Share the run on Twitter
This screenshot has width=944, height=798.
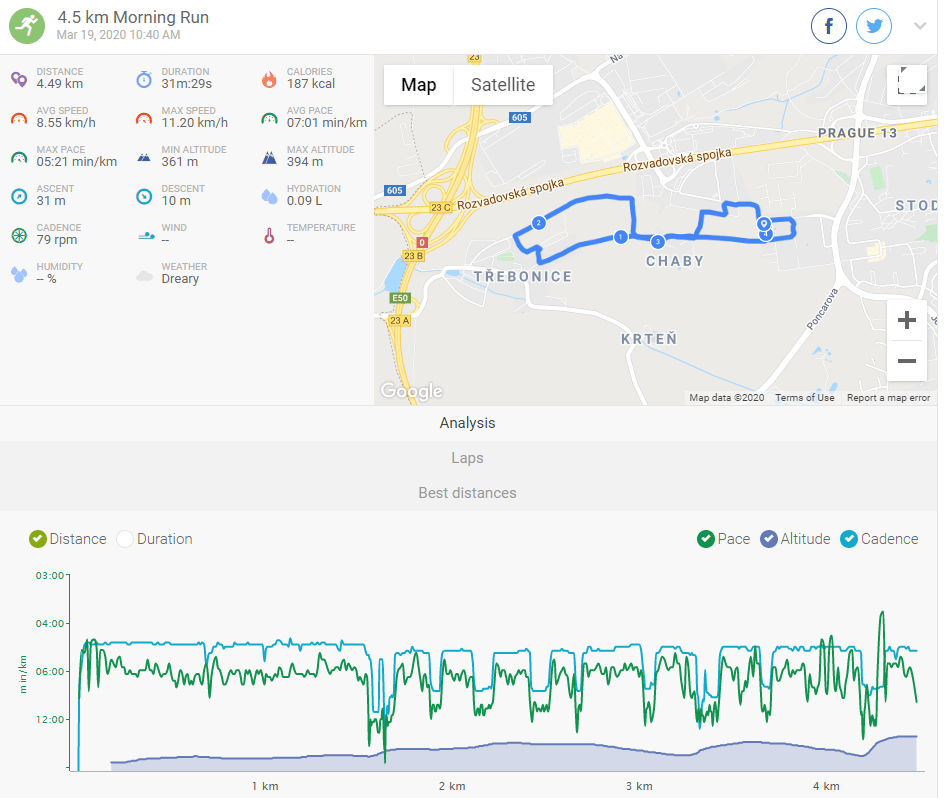874,26
